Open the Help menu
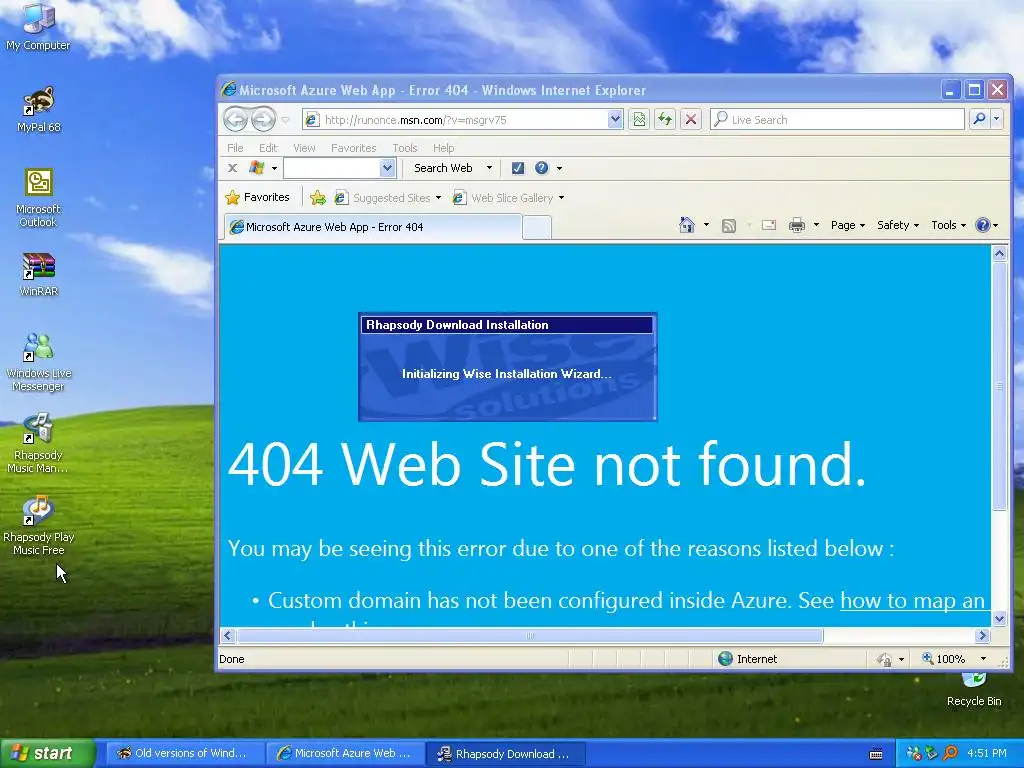 [x=443, y=148]
